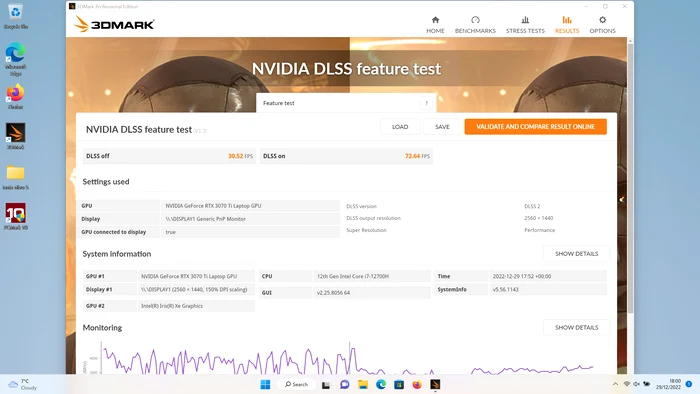The image size is (700, 394).
Task: Validate and compare result online
Action: pyautogui.click(x=535, y=127)
